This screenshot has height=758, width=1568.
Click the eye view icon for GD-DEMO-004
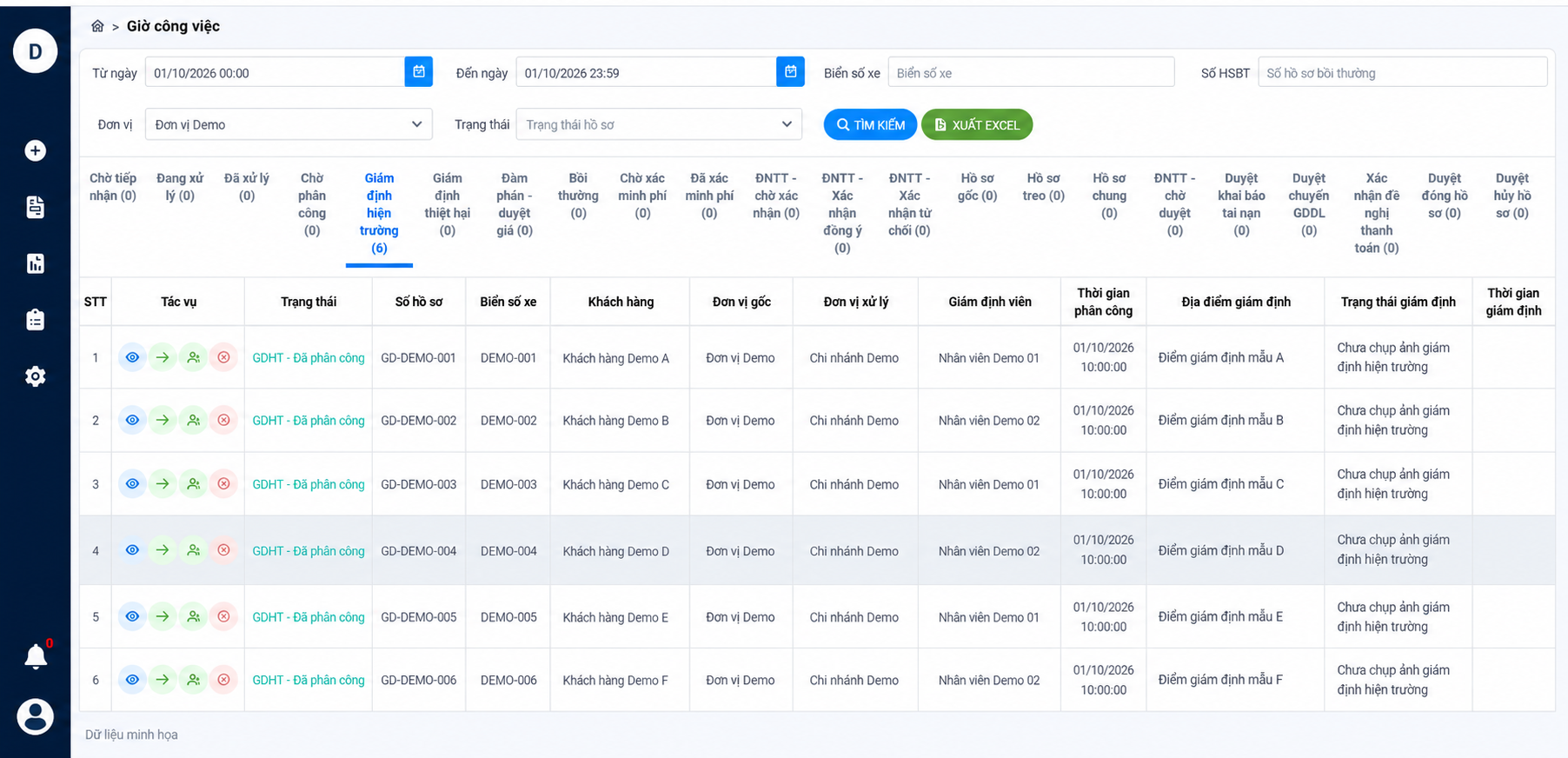coord(132,550)
